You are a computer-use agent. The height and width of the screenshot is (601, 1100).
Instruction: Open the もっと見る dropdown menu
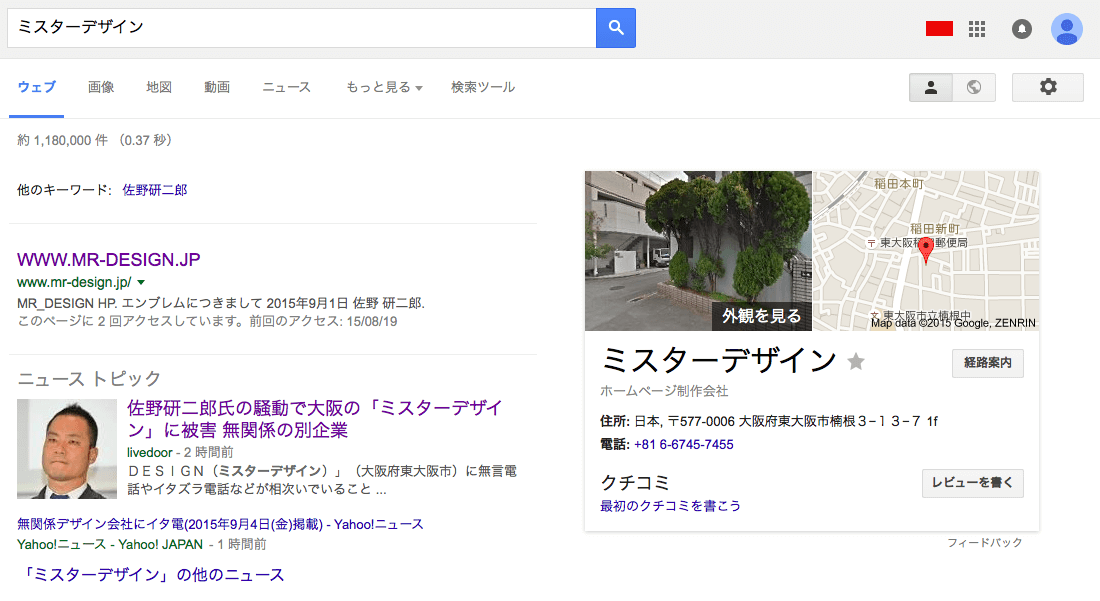[384, 87]
